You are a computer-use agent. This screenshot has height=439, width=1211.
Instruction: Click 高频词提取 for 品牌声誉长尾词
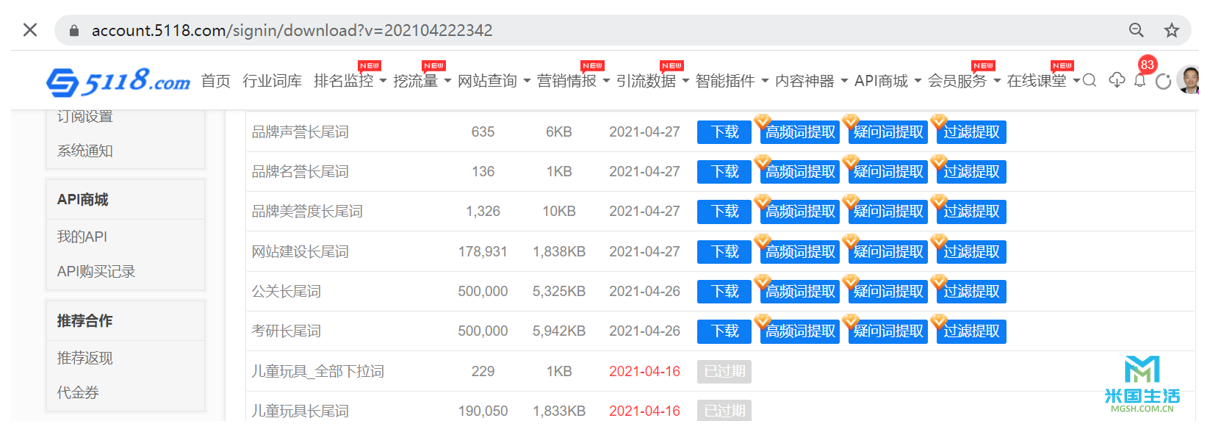click(800, 132)
